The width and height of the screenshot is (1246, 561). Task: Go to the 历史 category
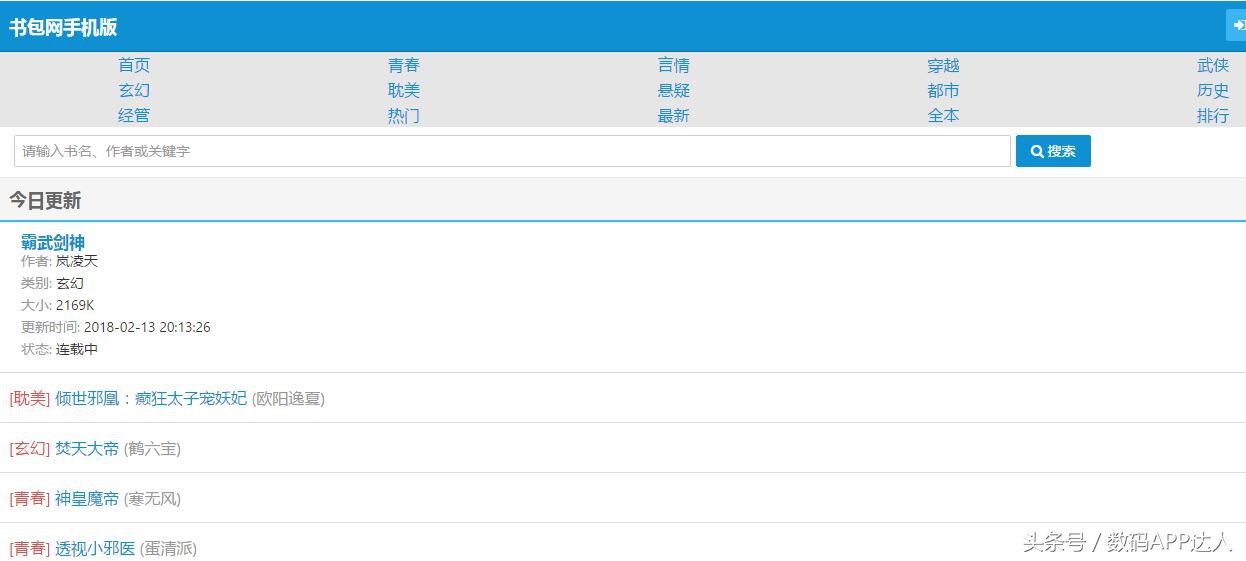pyautogui.click(x=1213, y=90)
